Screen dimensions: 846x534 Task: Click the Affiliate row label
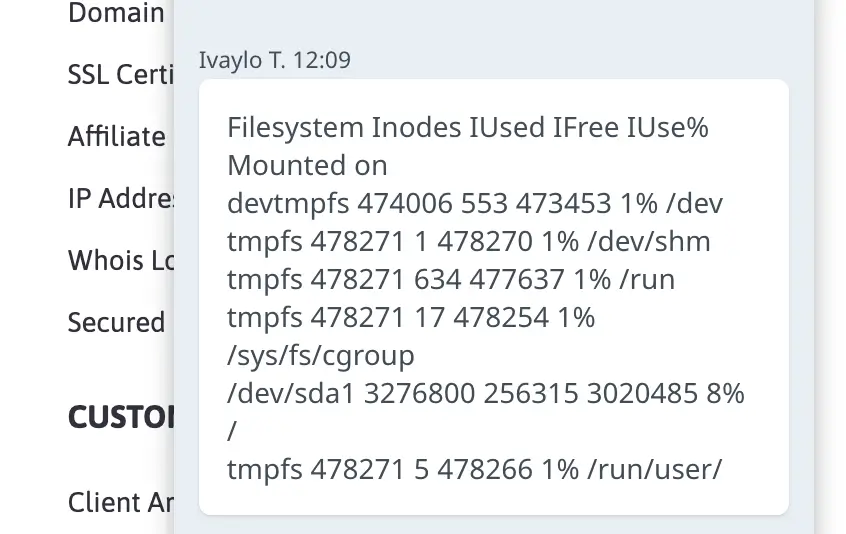(117, 136)
